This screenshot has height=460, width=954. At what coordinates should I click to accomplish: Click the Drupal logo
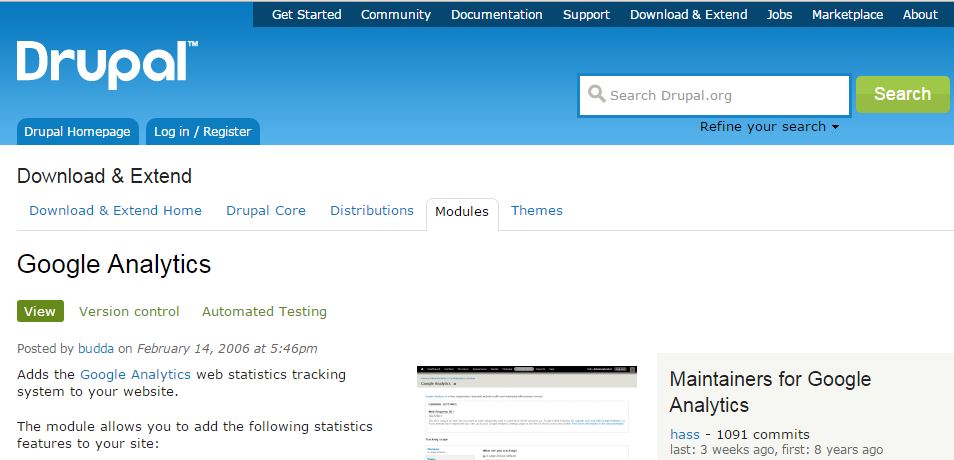[107, 64]
